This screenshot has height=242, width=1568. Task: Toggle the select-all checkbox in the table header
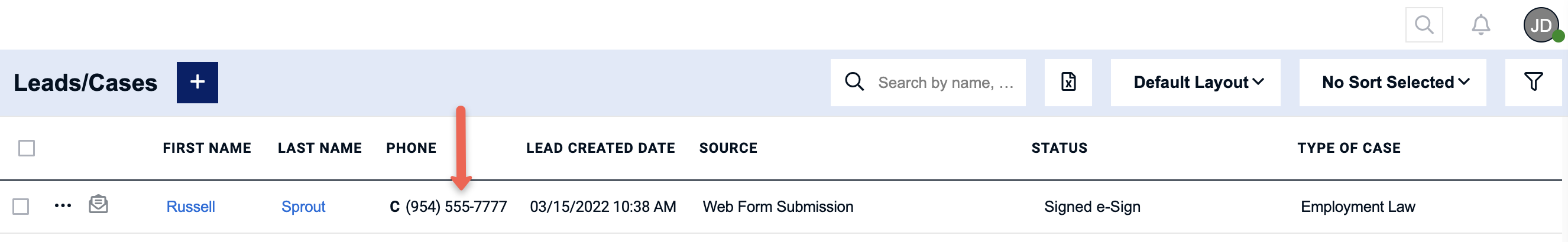tap(26, 148)
